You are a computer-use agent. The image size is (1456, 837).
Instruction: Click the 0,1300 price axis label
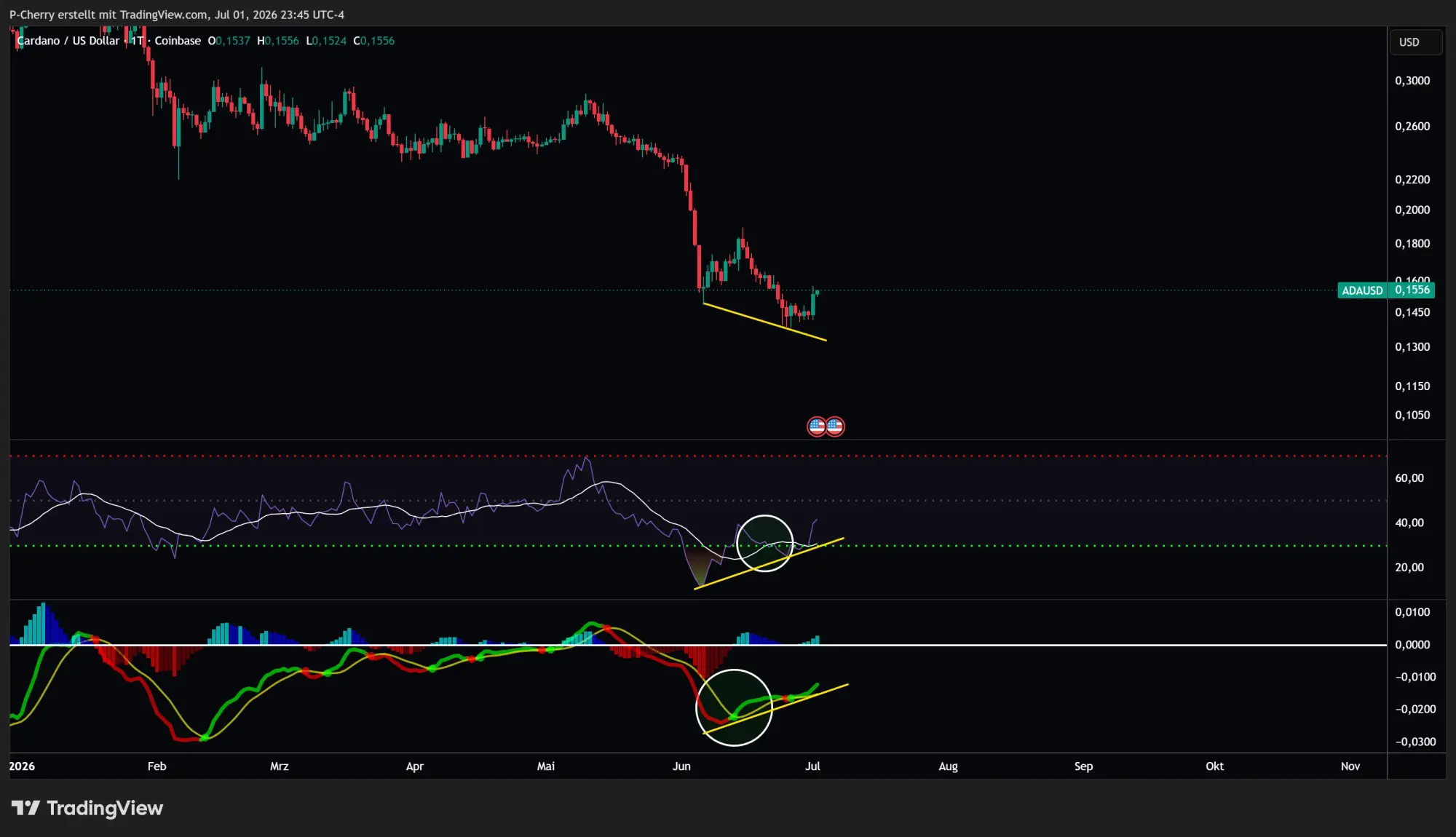click(1412, 347)
